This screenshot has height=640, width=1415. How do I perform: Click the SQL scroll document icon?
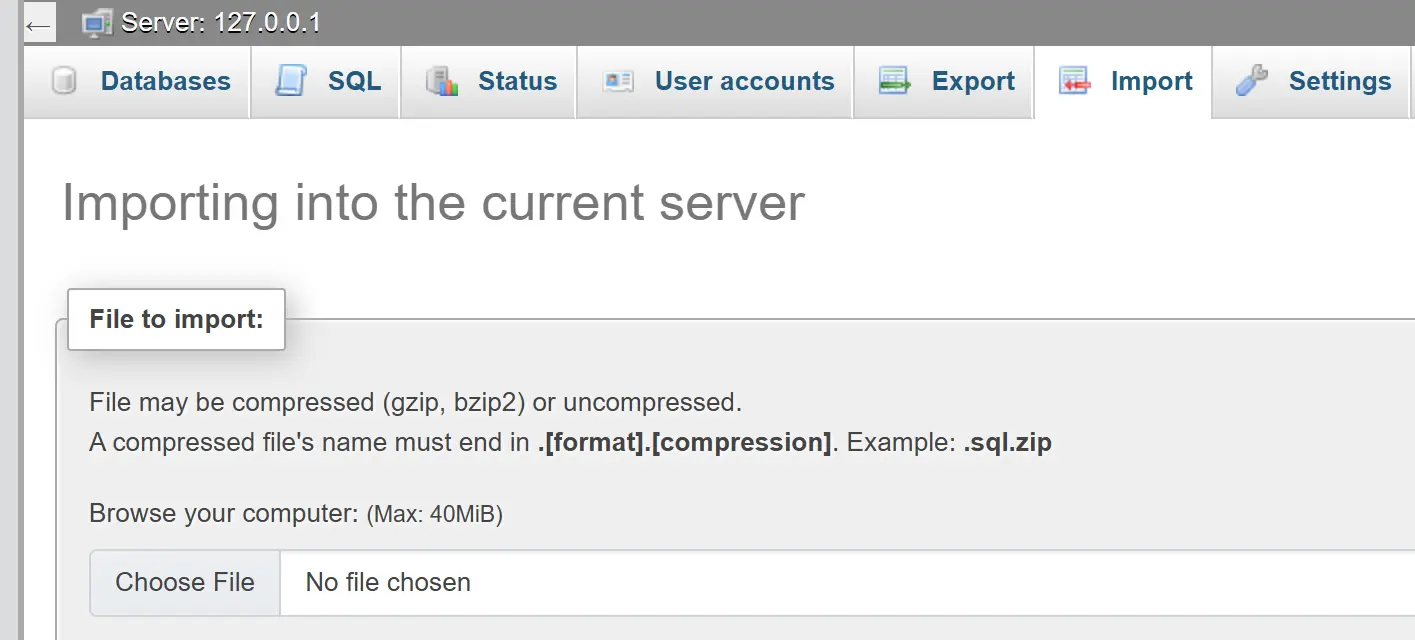click(292, 81)
